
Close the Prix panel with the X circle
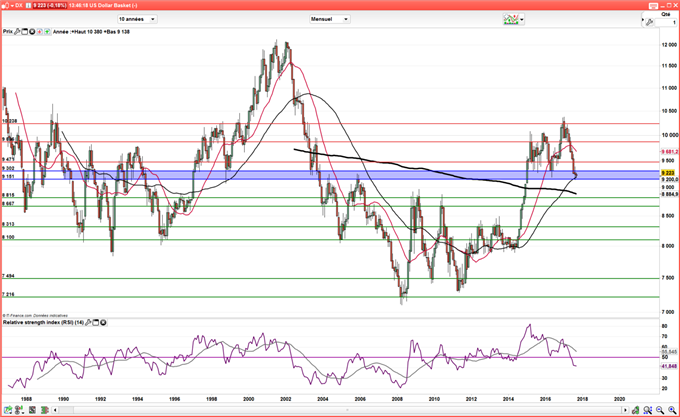click(32, 32)
